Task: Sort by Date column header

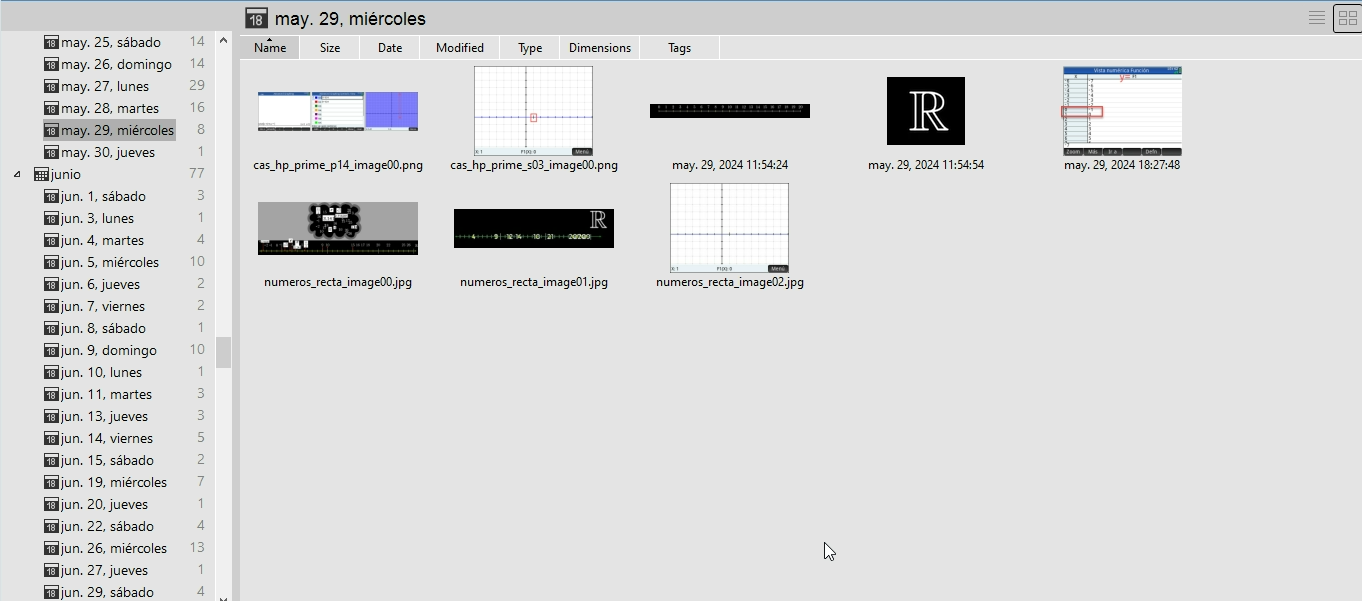Action: [x=390, y=47]
